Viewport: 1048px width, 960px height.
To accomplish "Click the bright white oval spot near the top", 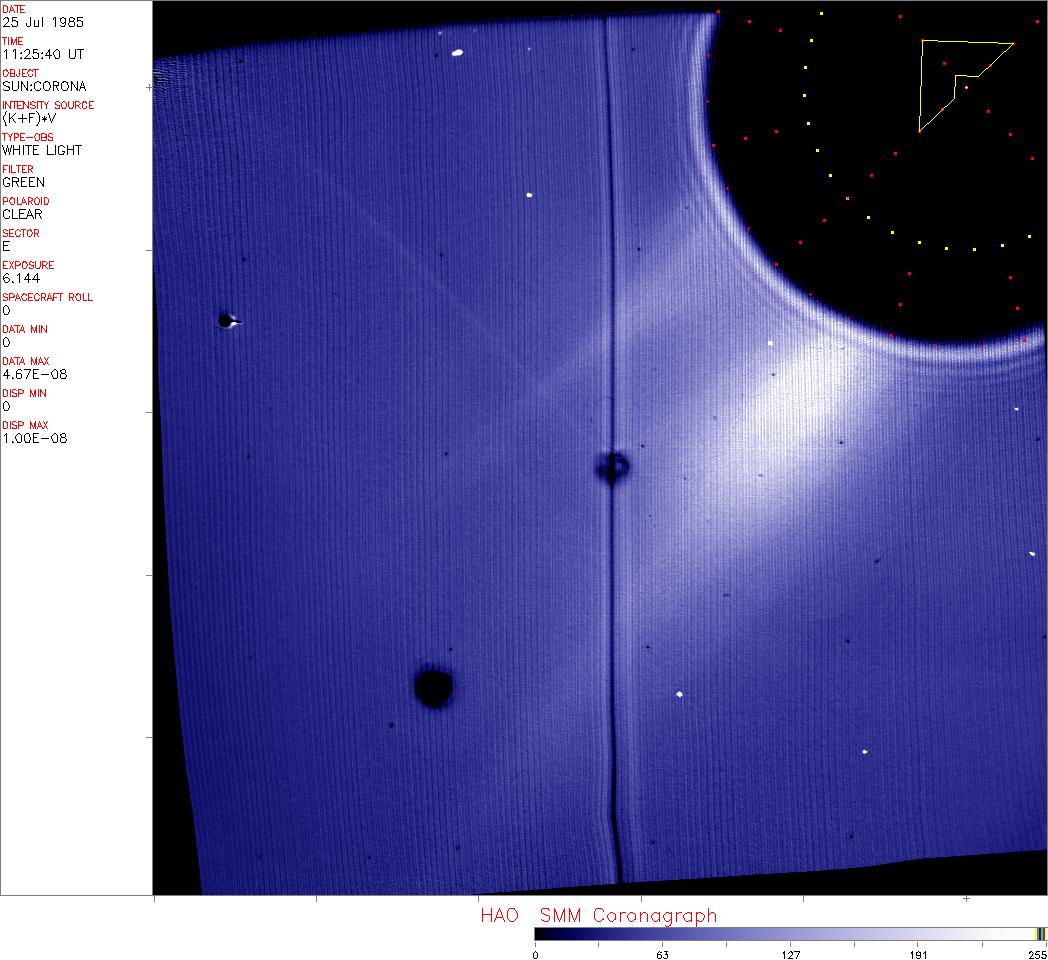I will coord(458,52).
